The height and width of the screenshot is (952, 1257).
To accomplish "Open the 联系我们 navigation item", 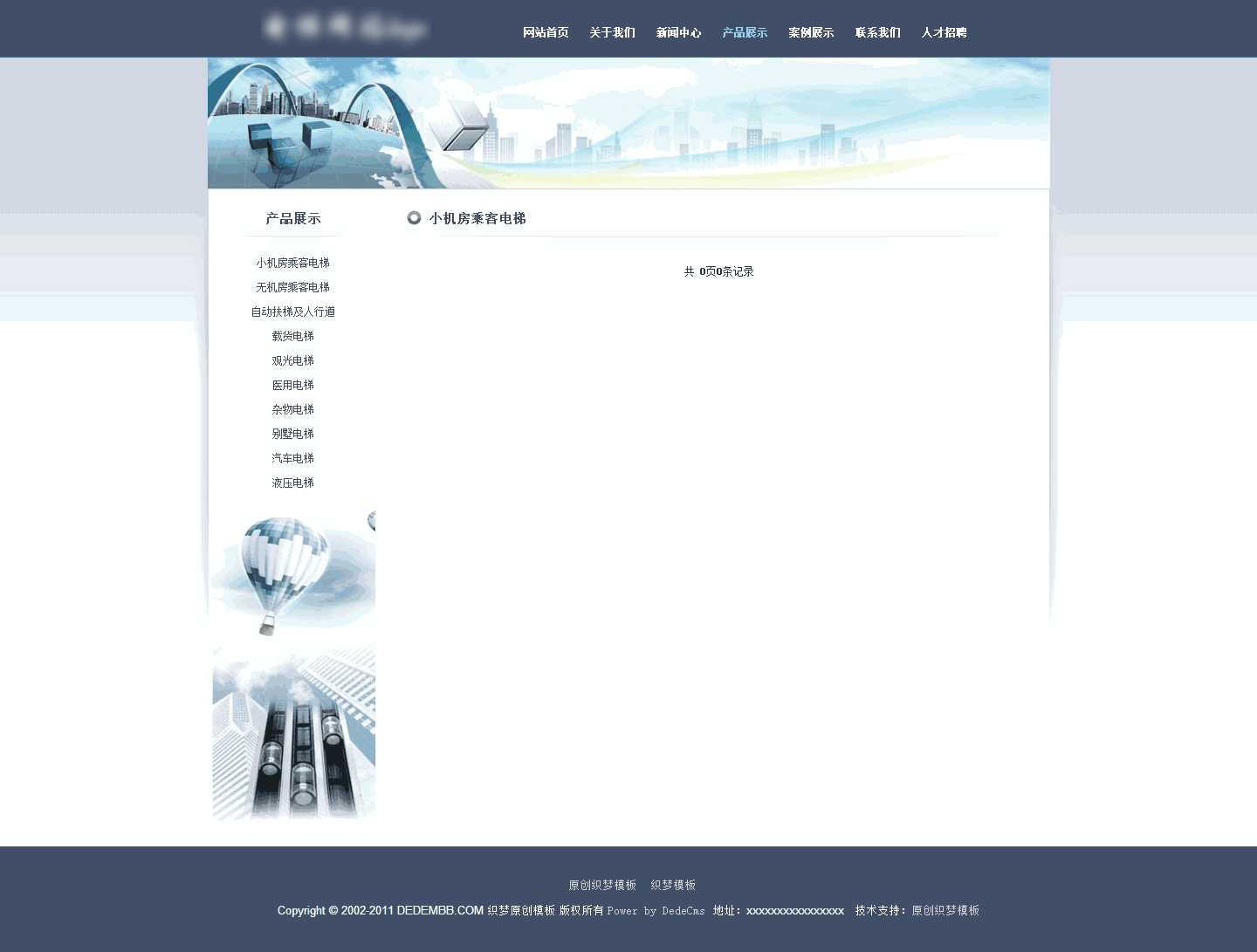I will point(877,32).
